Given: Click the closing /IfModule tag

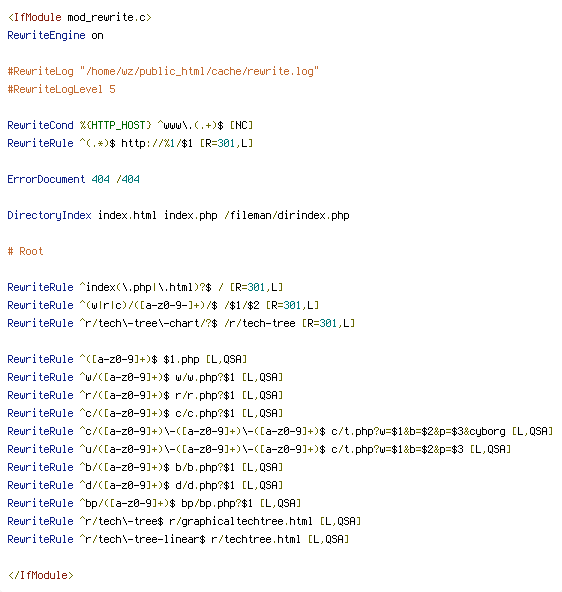Looking at the screenshot, I should coord(40,575).
